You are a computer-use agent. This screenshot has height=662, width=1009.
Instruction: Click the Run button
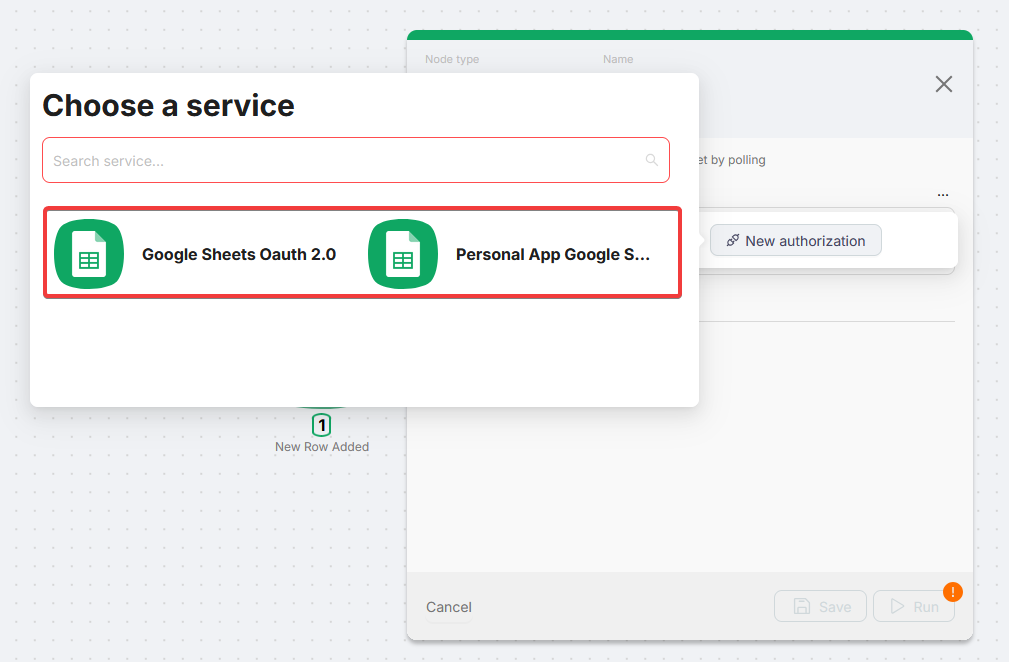(x=914, y=606)
